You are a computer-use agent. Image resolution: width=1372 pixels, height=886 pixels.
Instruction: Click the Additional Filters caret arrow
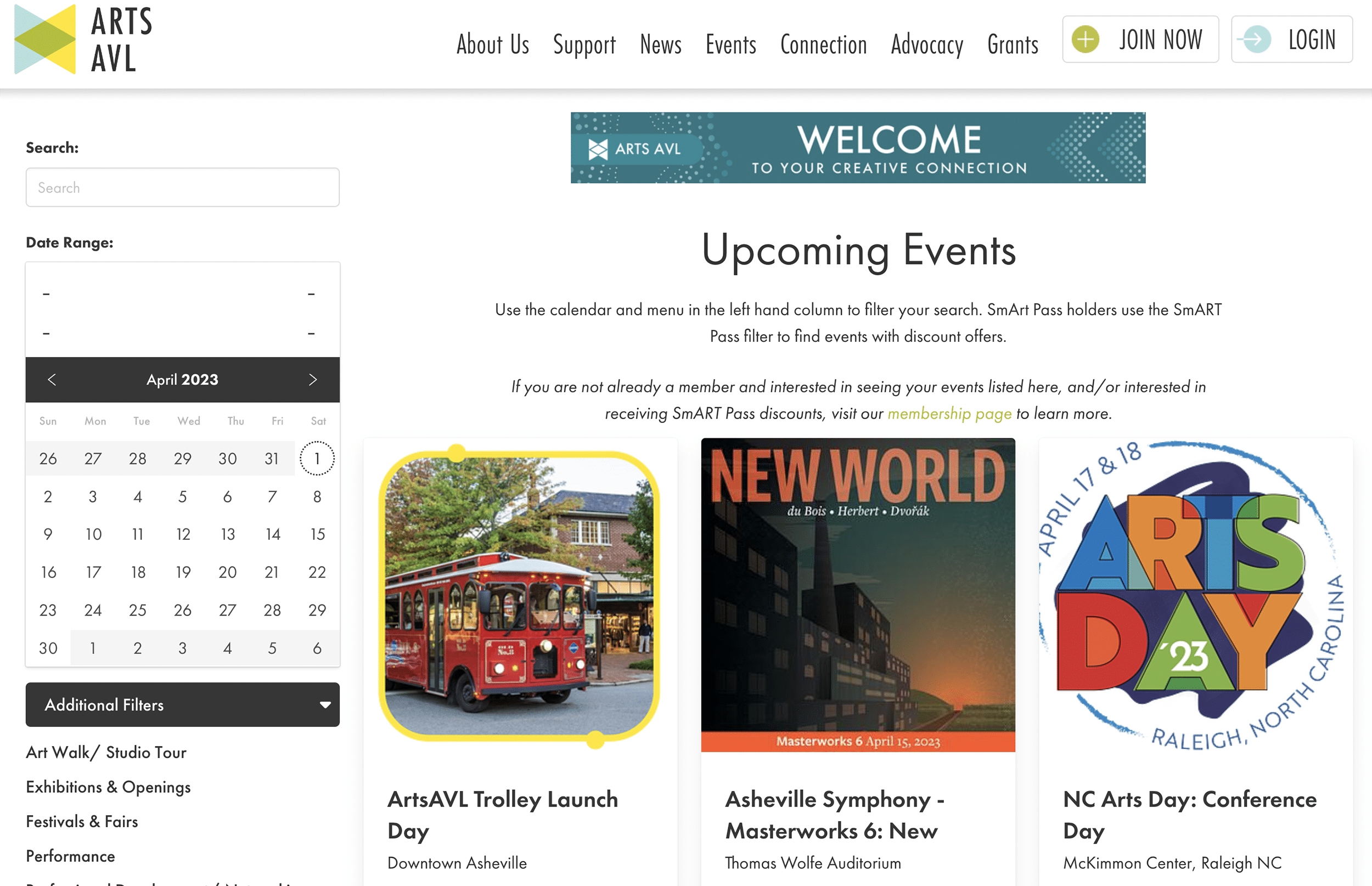pos(325,705)
